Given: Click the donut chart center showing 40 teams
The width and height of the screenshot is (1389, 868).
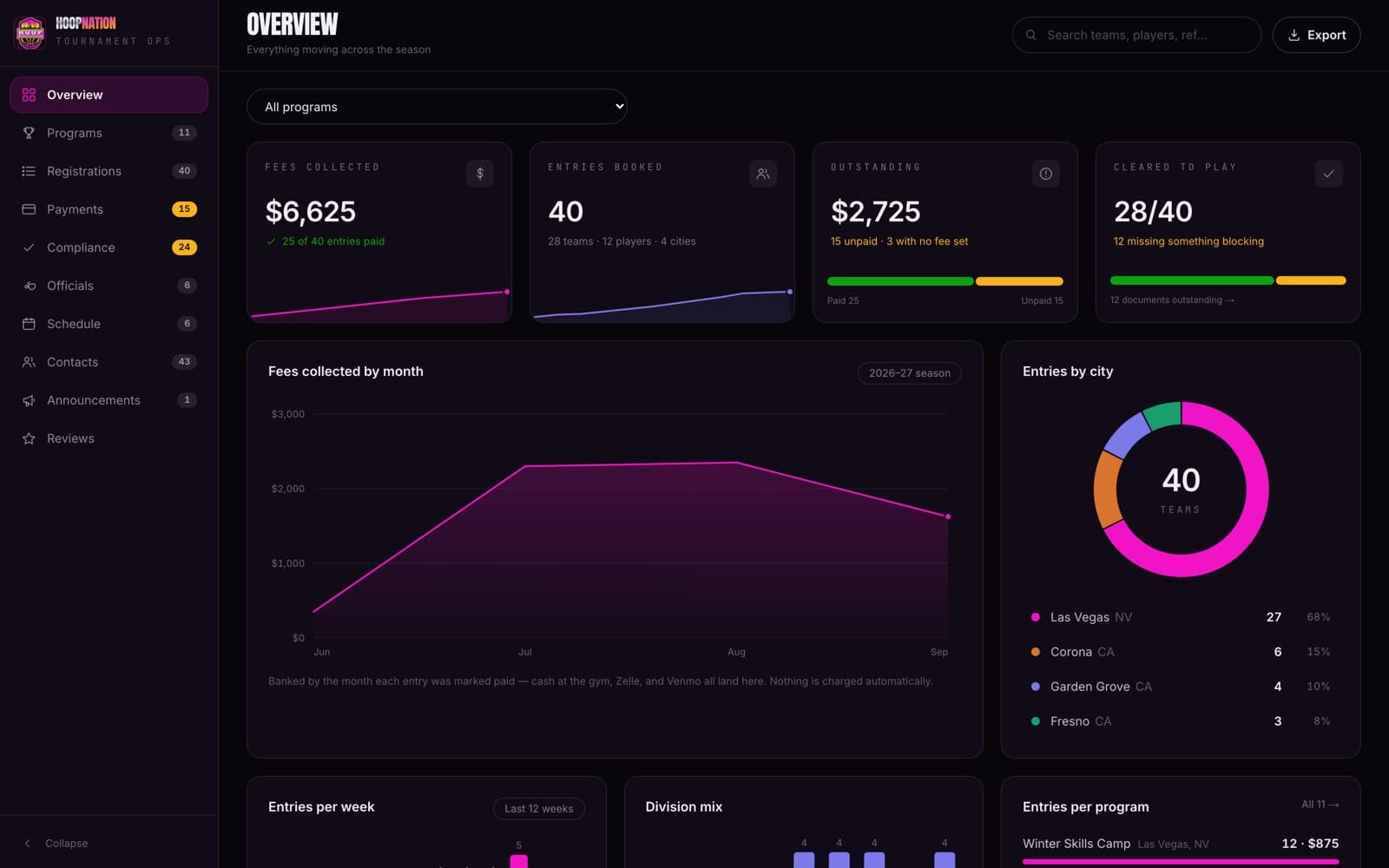Looking at the screenshot, I should tap(1181, 490).
